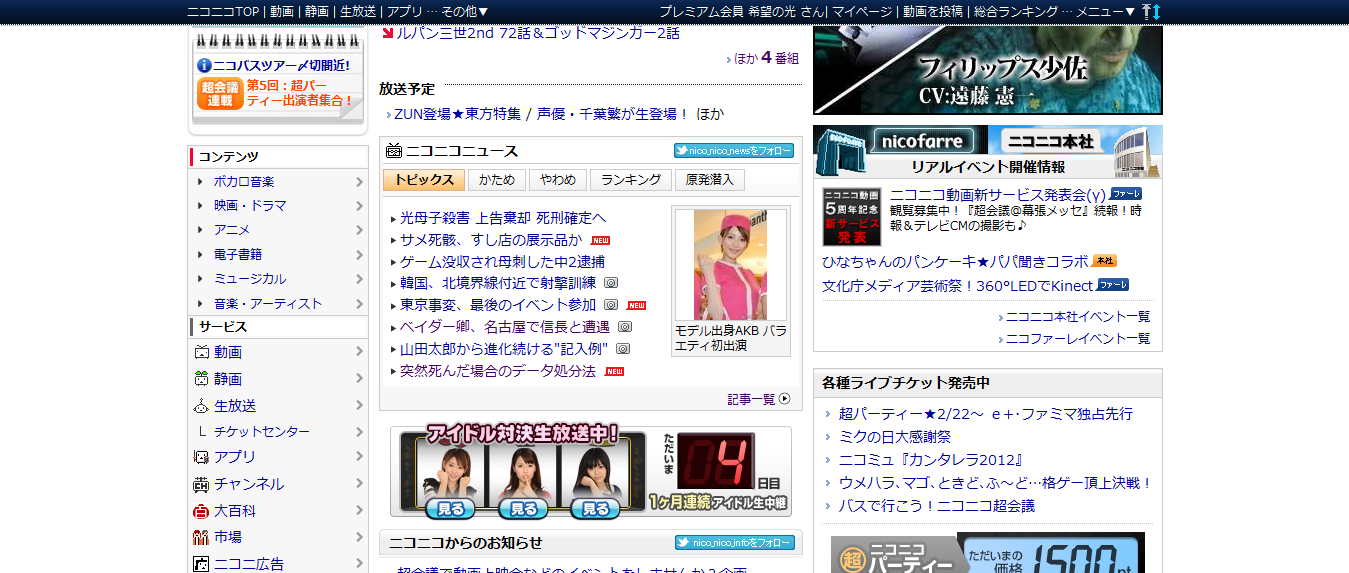The image size is (1349, 573).
Task: Click the nico_nico_news Twitter follow button
Action: coord(734,151)
